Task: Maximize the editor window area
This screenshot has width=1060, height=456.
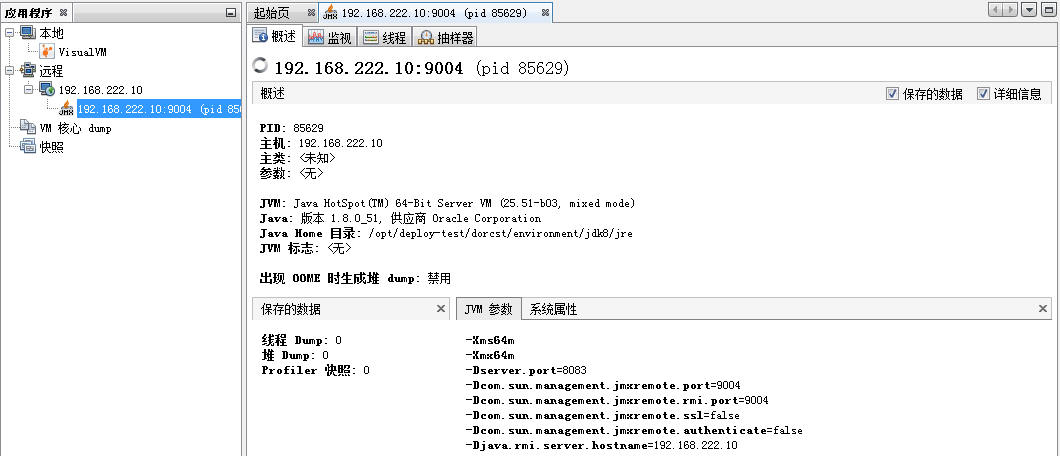Action: (1047, 9)
